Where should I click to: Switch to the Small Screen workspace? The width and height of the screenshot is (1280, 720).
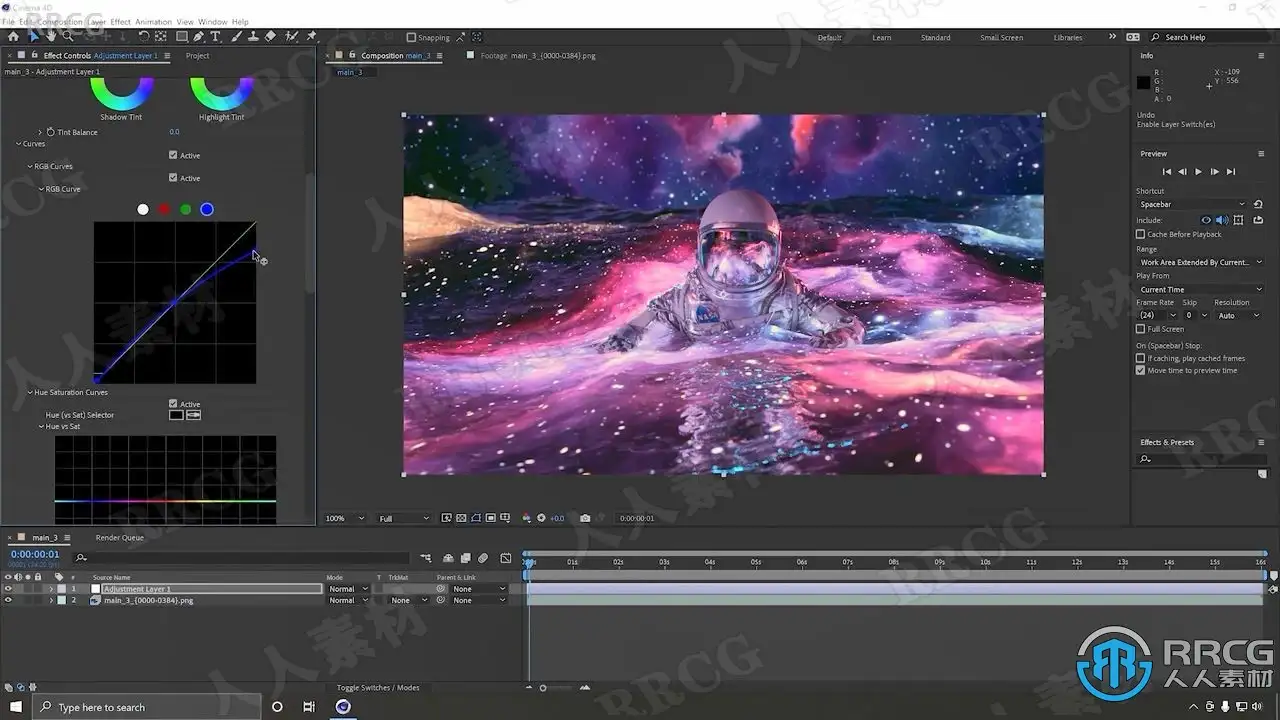click(1001, 38)
